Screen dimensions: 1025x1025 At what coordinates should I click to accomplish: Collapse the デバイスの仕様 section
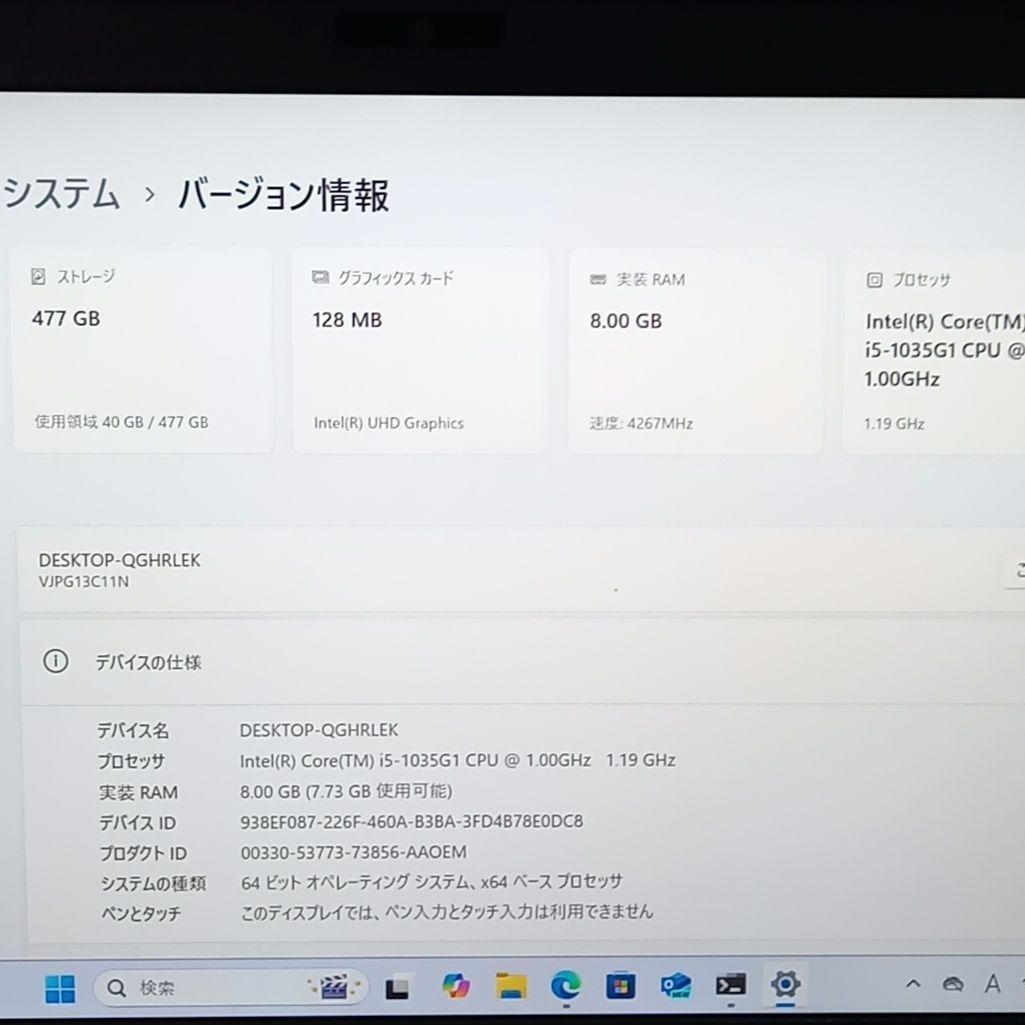[x=148, y=662]
